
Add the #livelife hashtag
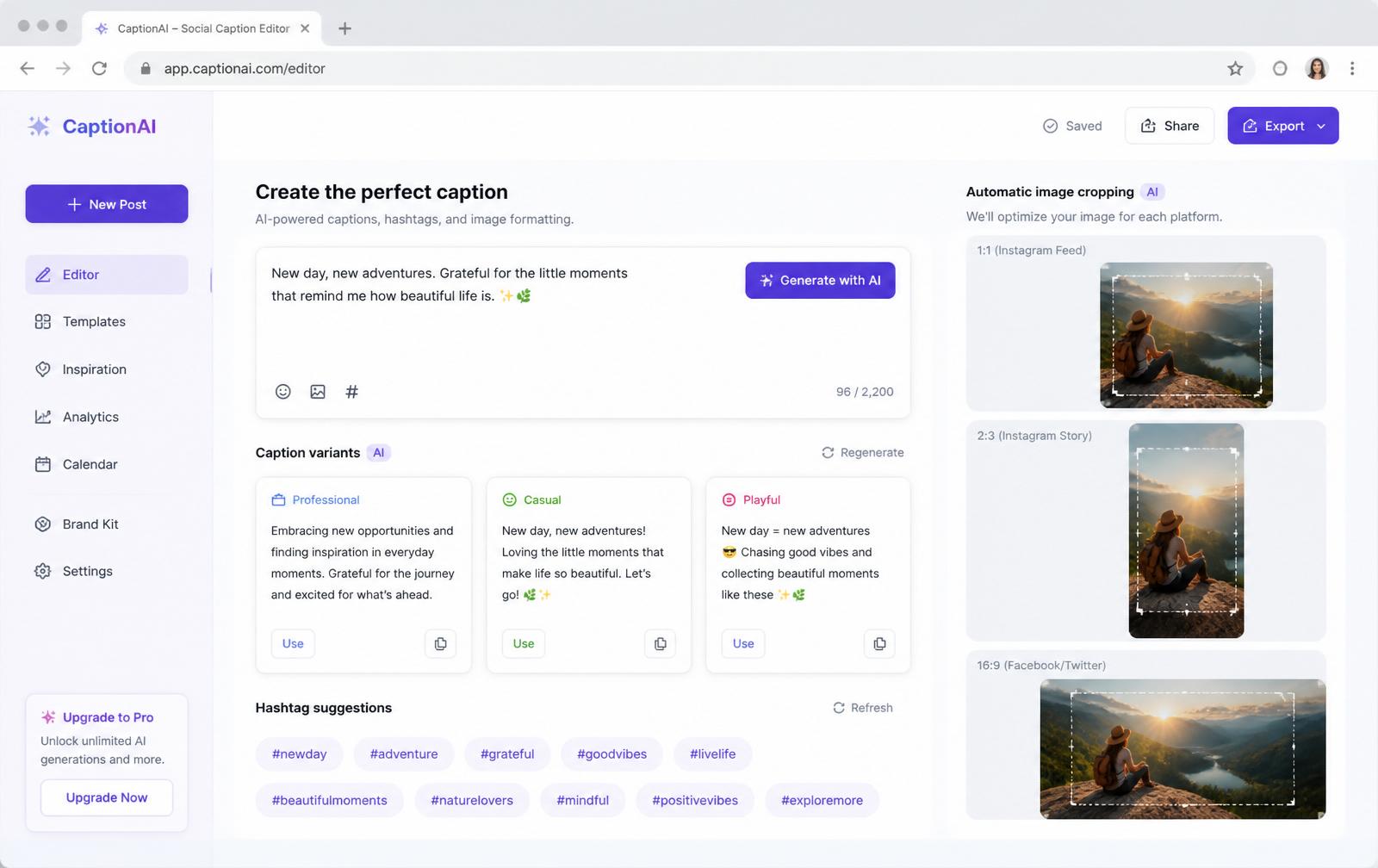point(712,754)
